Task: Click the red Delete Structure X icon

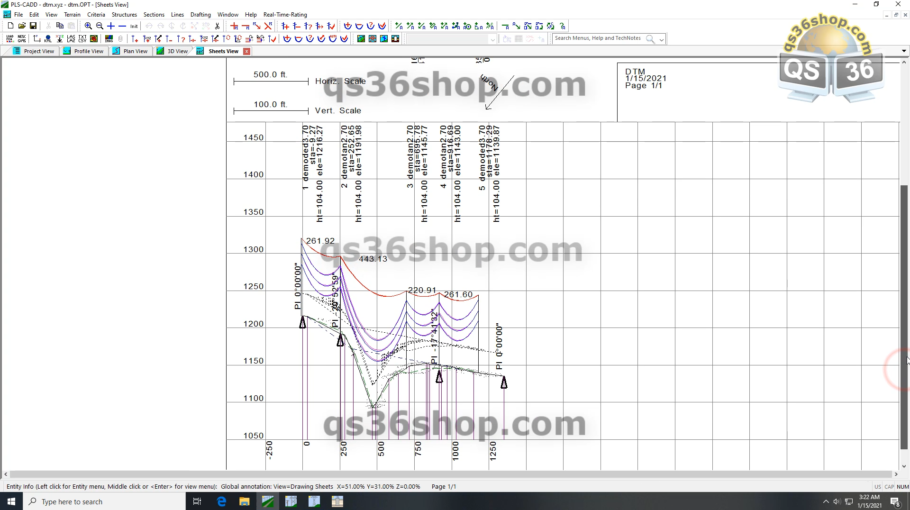Action: 268,26
